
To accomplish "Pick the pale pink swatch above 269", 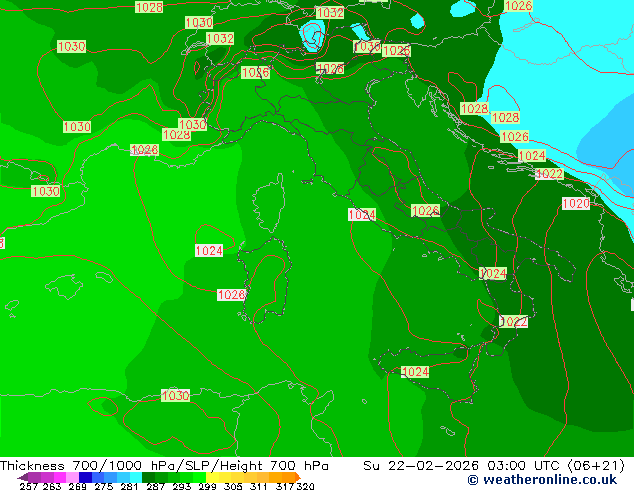I will 72,477.
